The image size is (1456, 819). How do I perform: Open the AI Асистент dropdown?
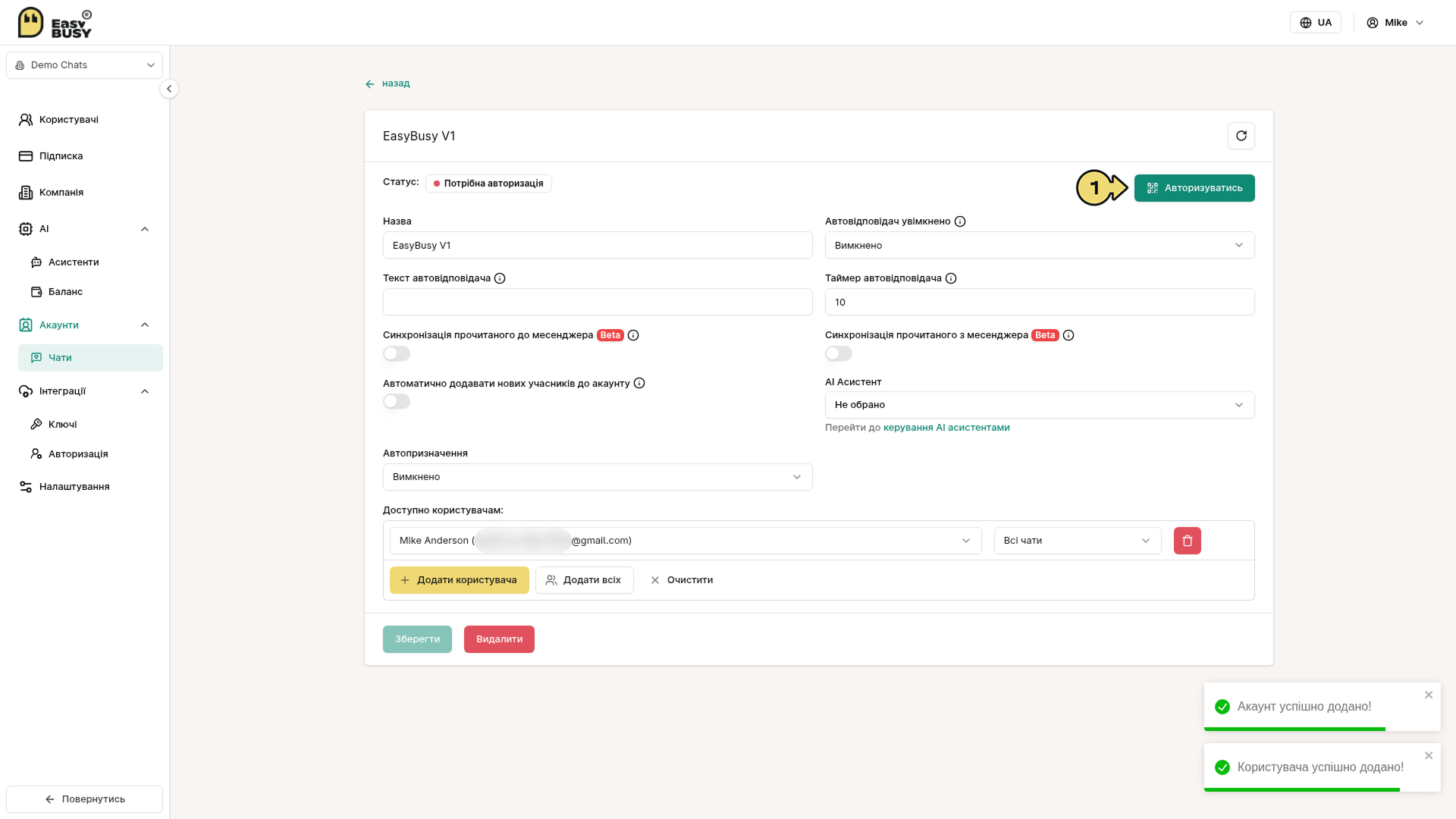click(x=1040, y=405)
